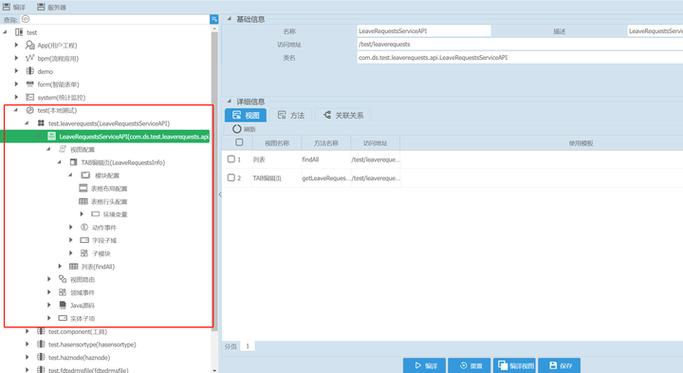
Task: Check the row 2 getLeaveReques checkbox
Action: (231, 177)
